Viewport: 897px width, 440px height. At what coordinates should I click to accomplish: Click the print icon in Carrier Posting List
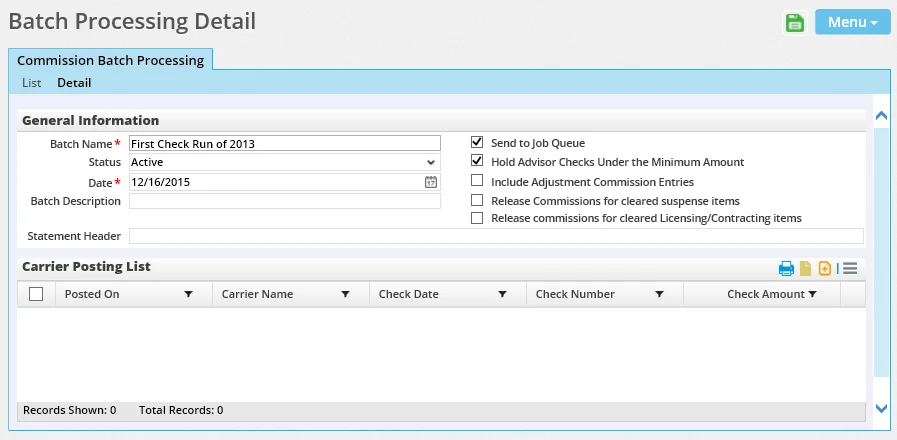787,268
